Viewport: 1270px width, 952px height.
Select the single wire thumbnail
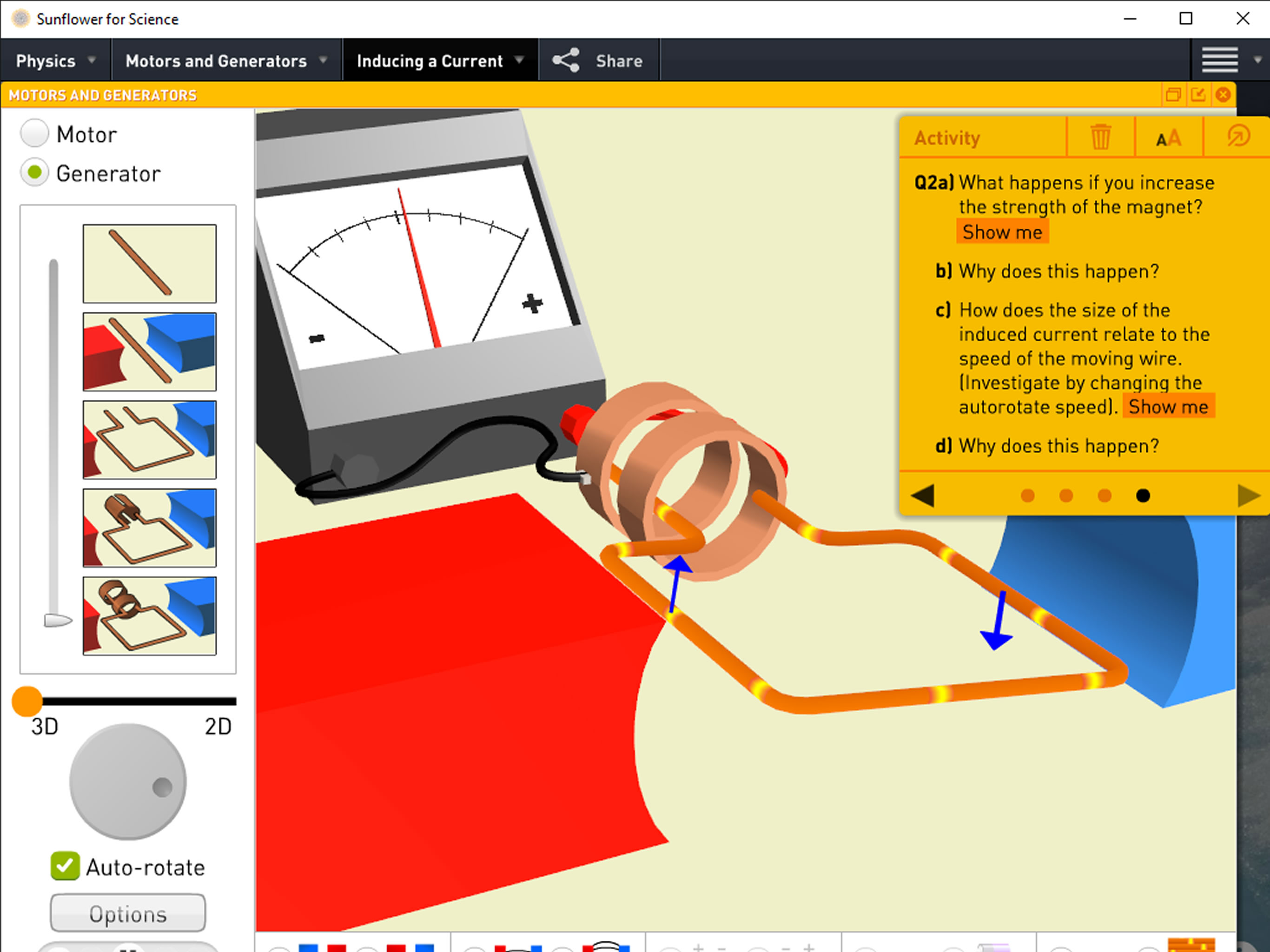coord(149,264)
